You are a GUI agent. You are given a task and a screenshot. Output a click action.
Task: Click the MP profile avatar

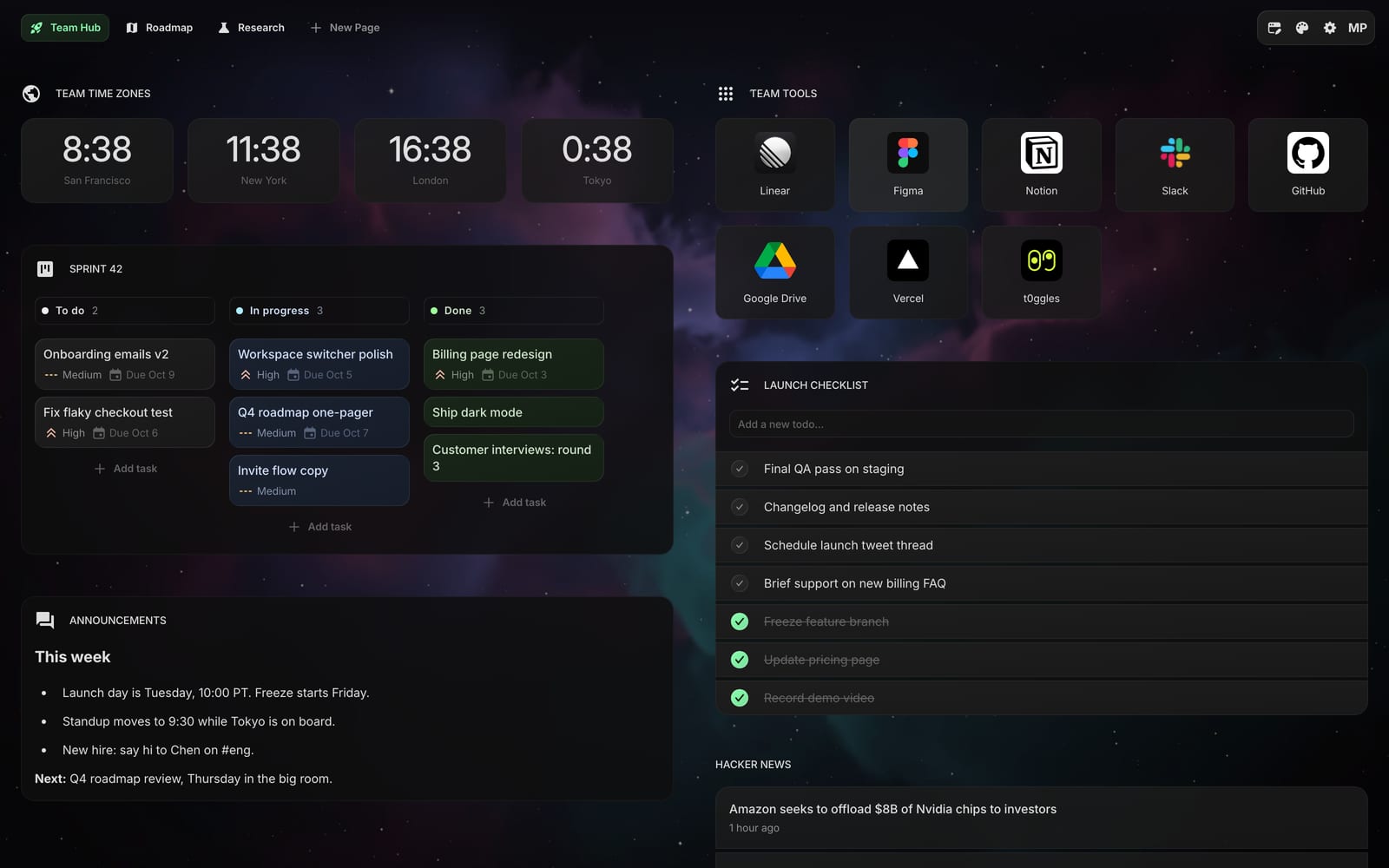1357,28
